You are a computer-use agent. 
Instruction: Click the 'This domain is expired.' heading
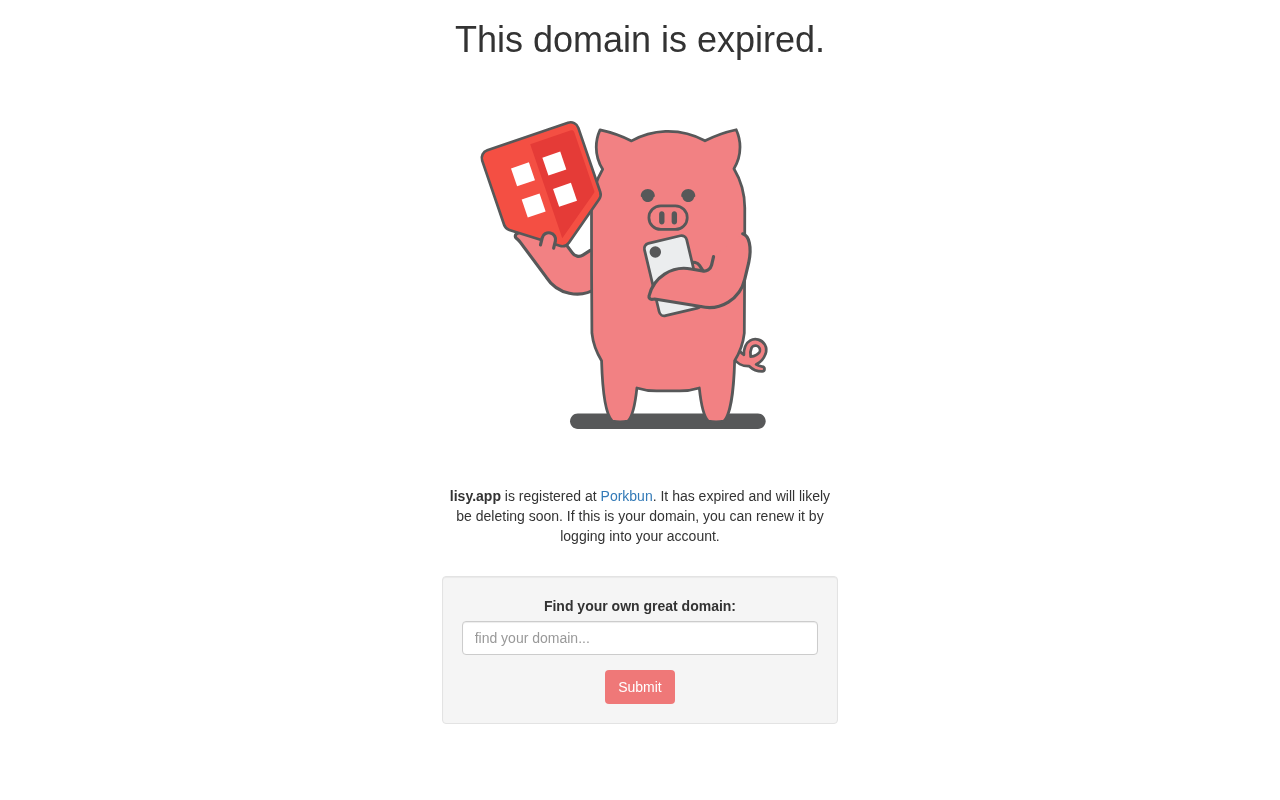point(640,40)
